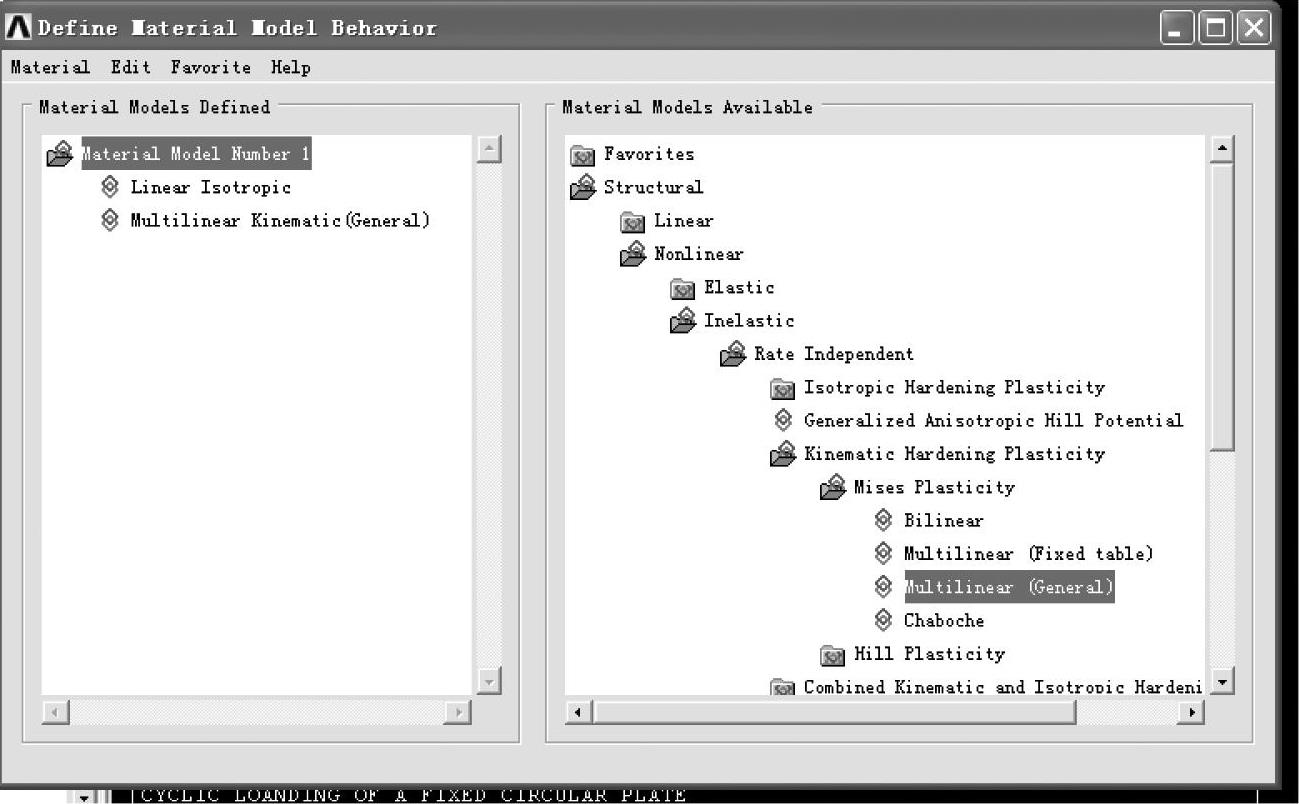The image size is (1299, 804).
Task: Expand the Isotropic Hardening Plasticity folder
Action: (782, 388)
